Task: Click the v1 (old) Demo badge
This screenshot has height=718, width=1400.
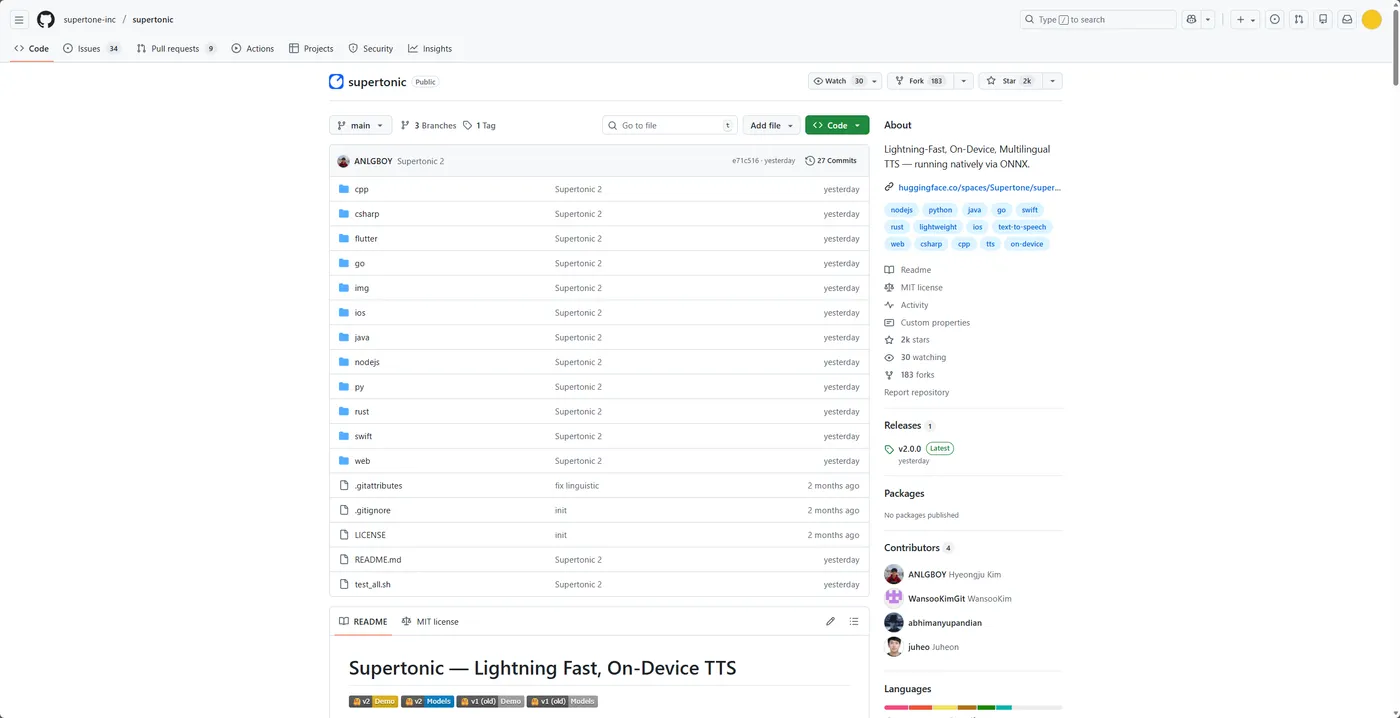Action: point(490,701)
